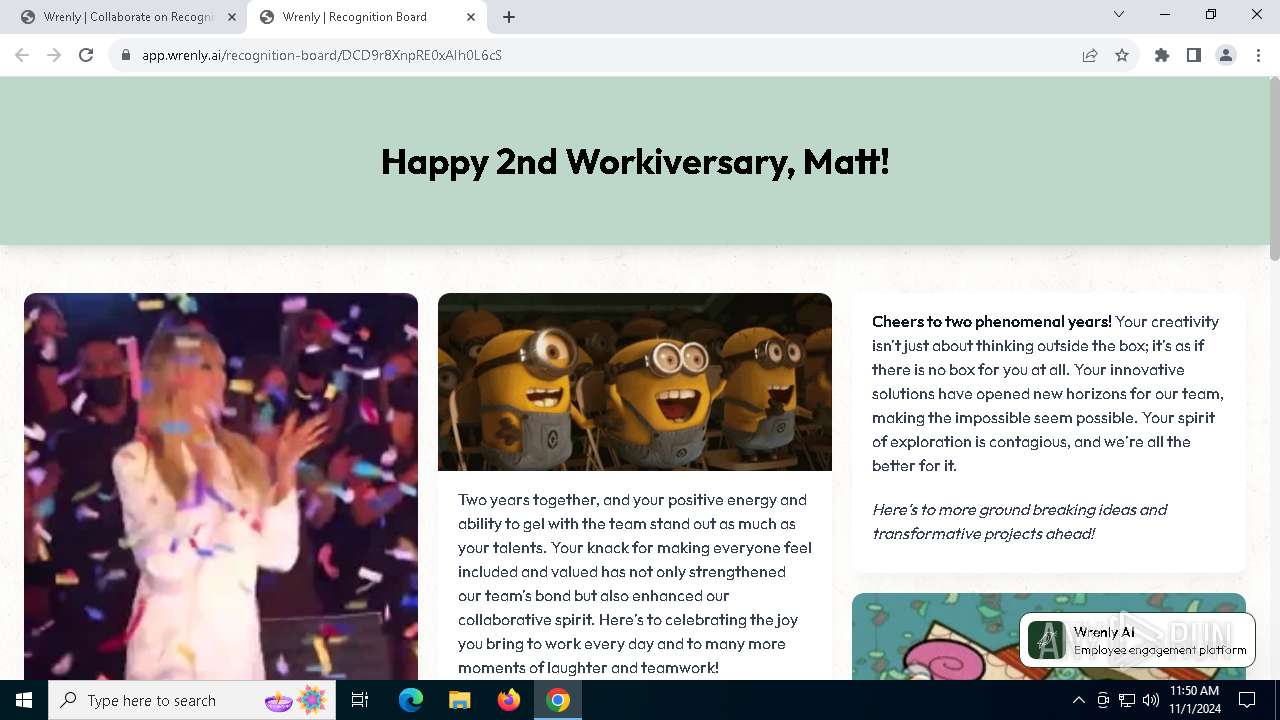Click the Diwali search highlight icon

[297, 700]
